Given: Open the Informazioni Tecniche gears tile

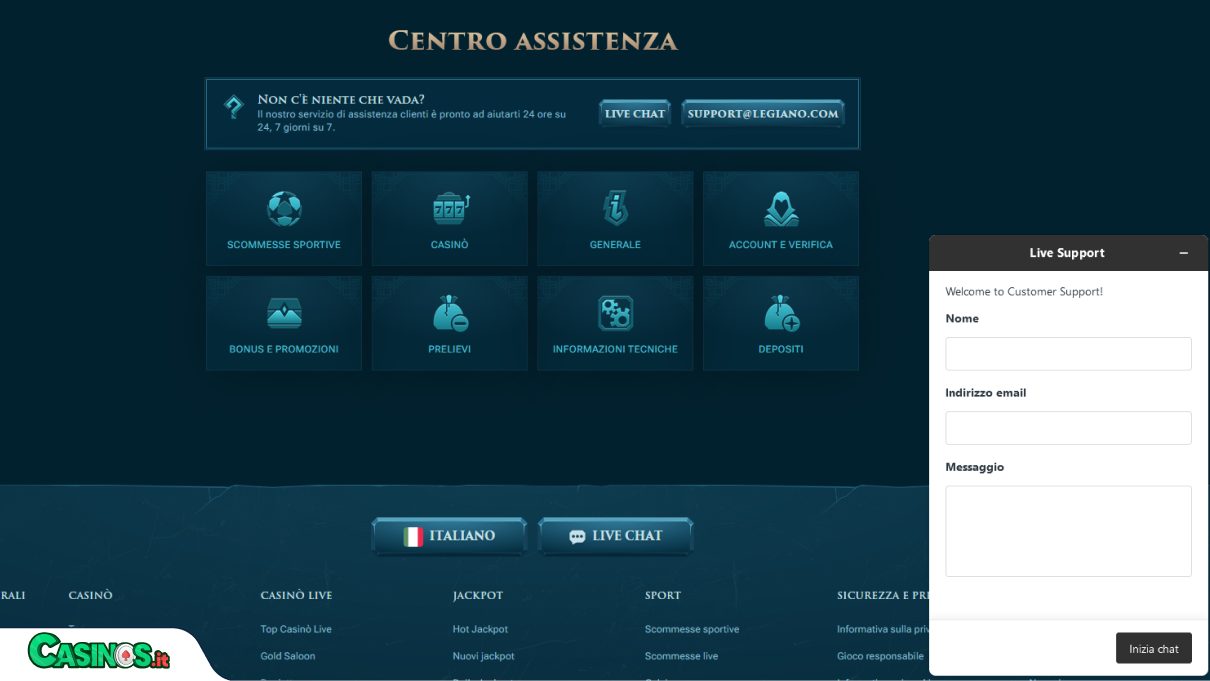Looking at the screenshot, I should (x=615, y=323).
